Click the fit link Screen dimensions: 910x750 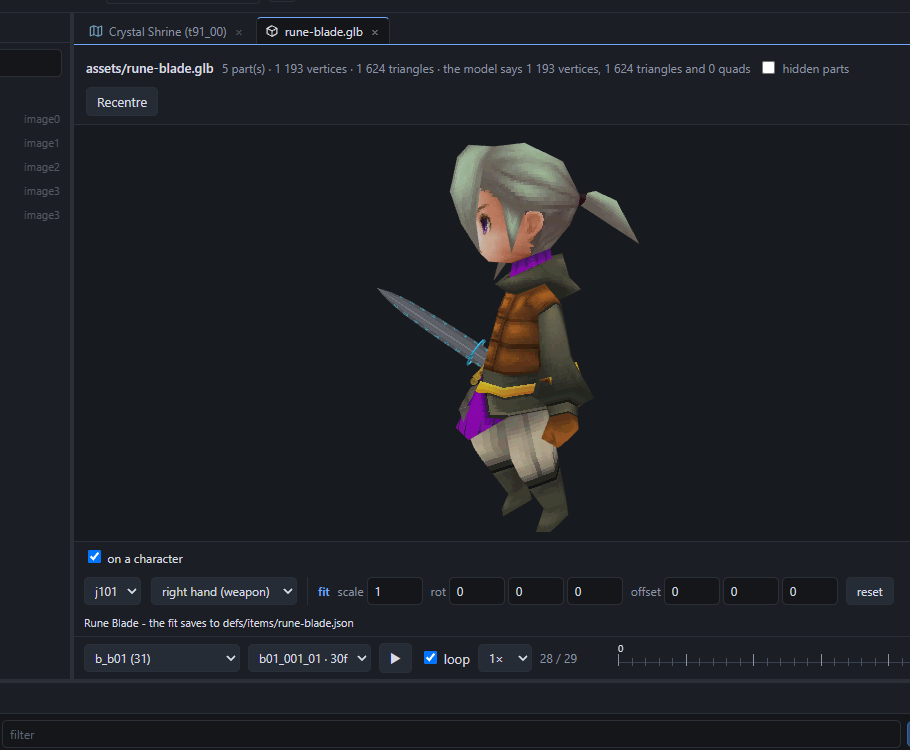(x=323, y=592)
